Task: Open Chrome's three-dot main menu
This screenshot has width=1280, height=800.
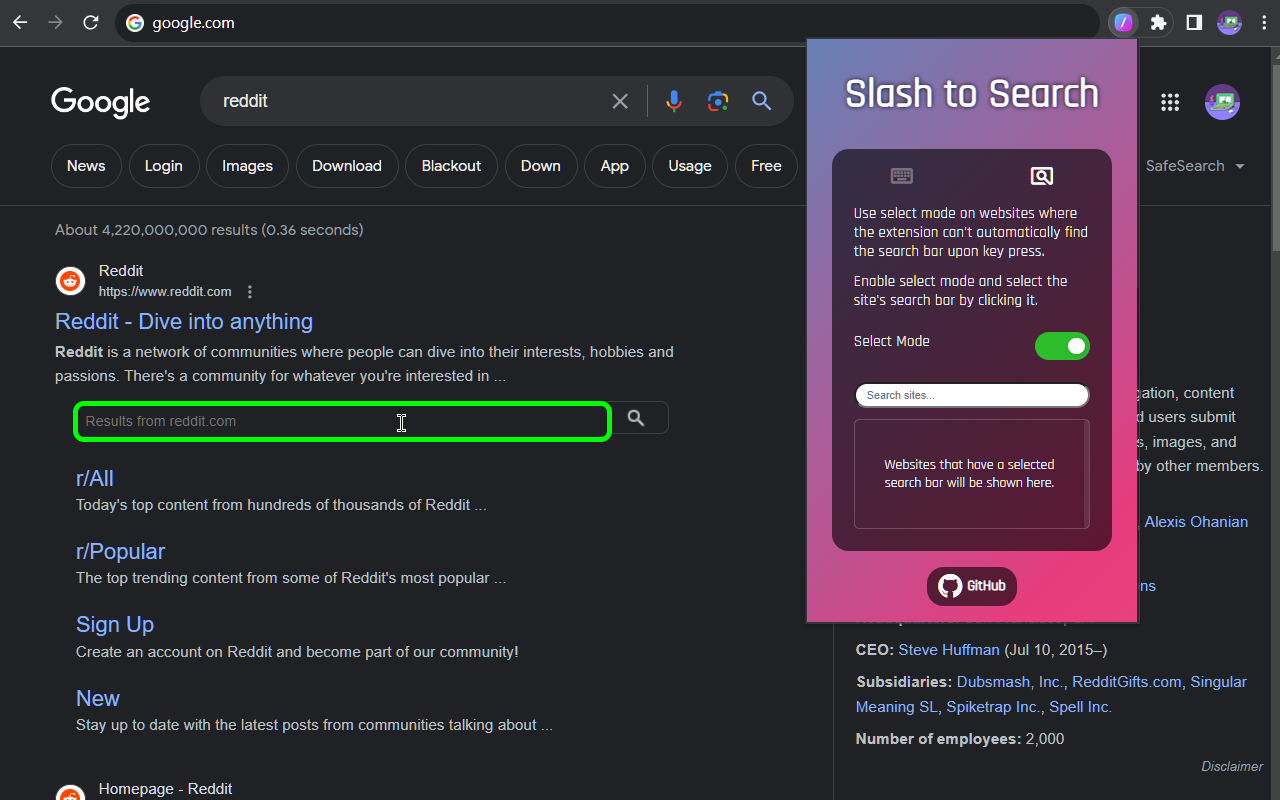Action: tap(1264, 22)
